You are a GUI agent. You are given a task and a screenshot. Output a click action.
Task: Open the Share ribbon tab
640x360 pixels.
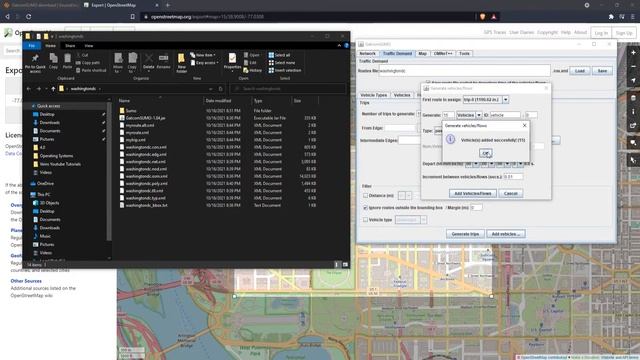coord(70,46)
